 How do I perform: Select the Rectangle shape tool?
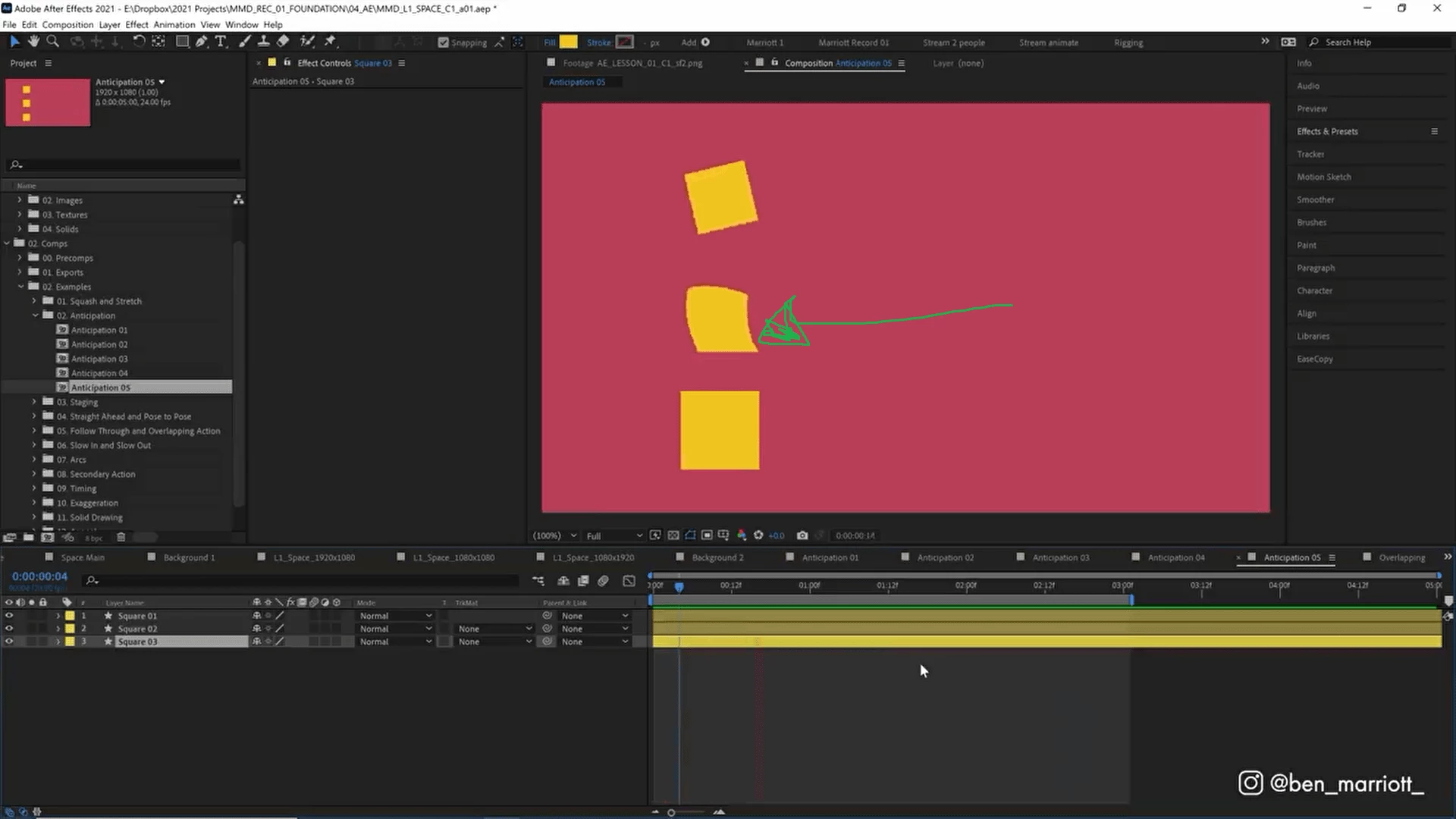(x=182, y=42)
